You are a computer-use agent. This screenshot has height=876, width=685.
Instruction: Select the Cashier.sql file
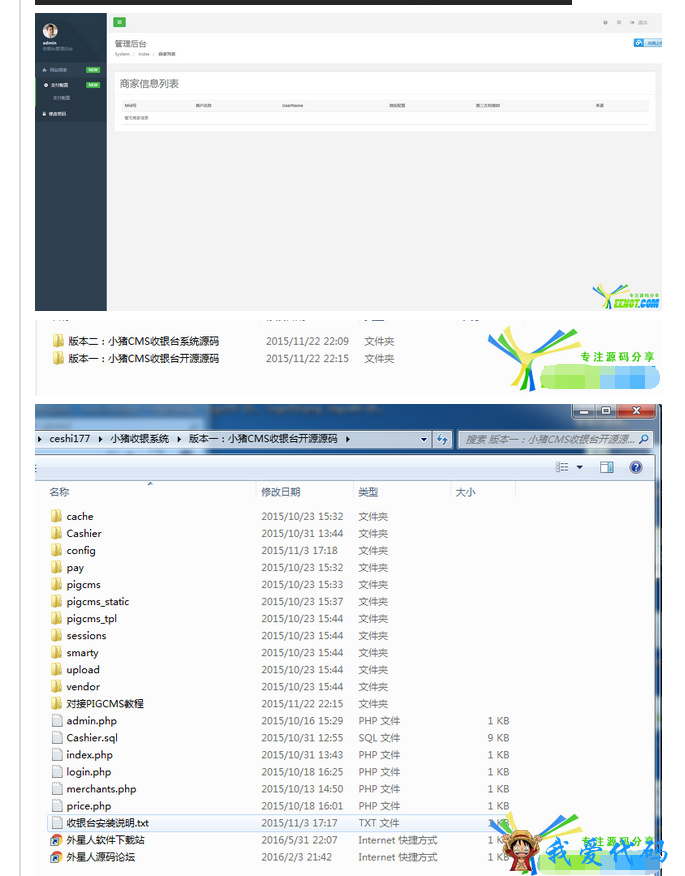click(84, 737)
